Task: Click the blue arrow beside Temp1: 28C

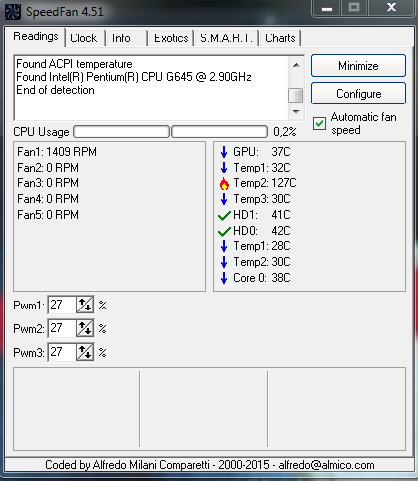Action: coord(224,246)
